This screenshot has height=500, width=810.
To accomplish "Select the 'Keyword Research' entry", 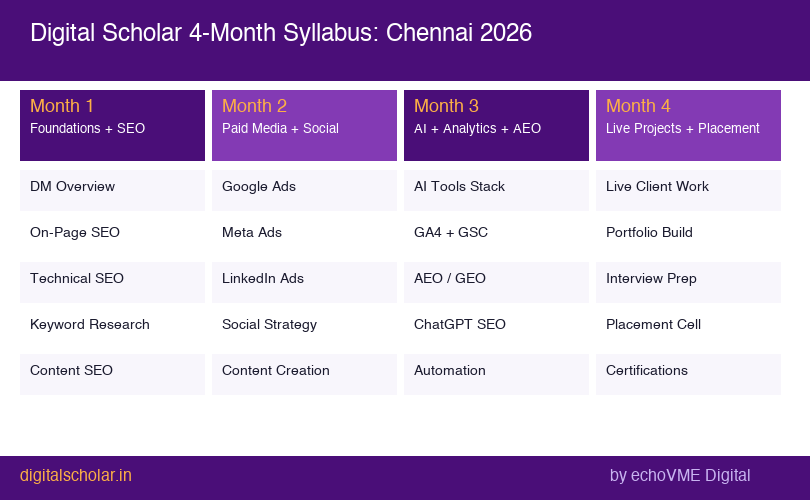I will (x=113, y=328).
